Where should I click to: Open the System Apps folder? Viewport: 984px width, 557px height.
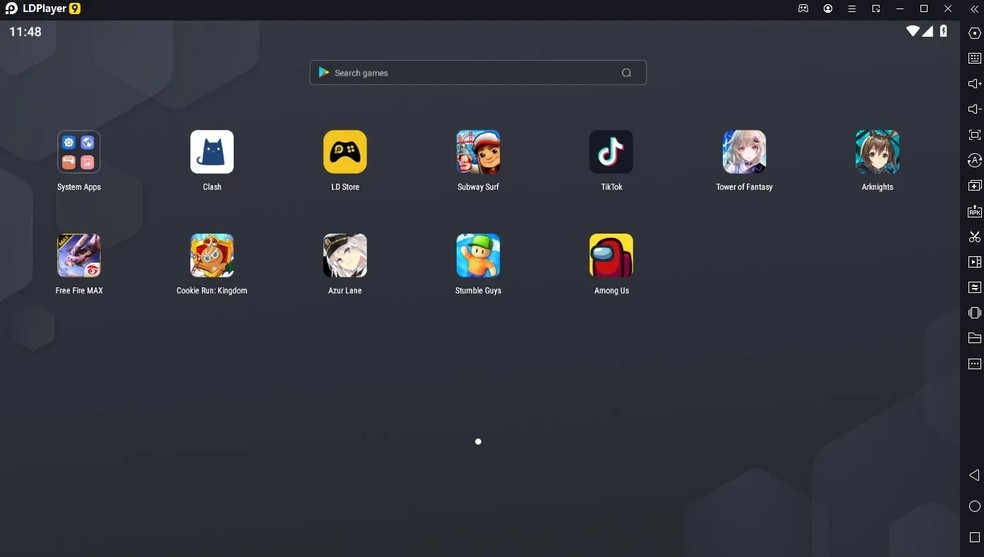[78, 152]
